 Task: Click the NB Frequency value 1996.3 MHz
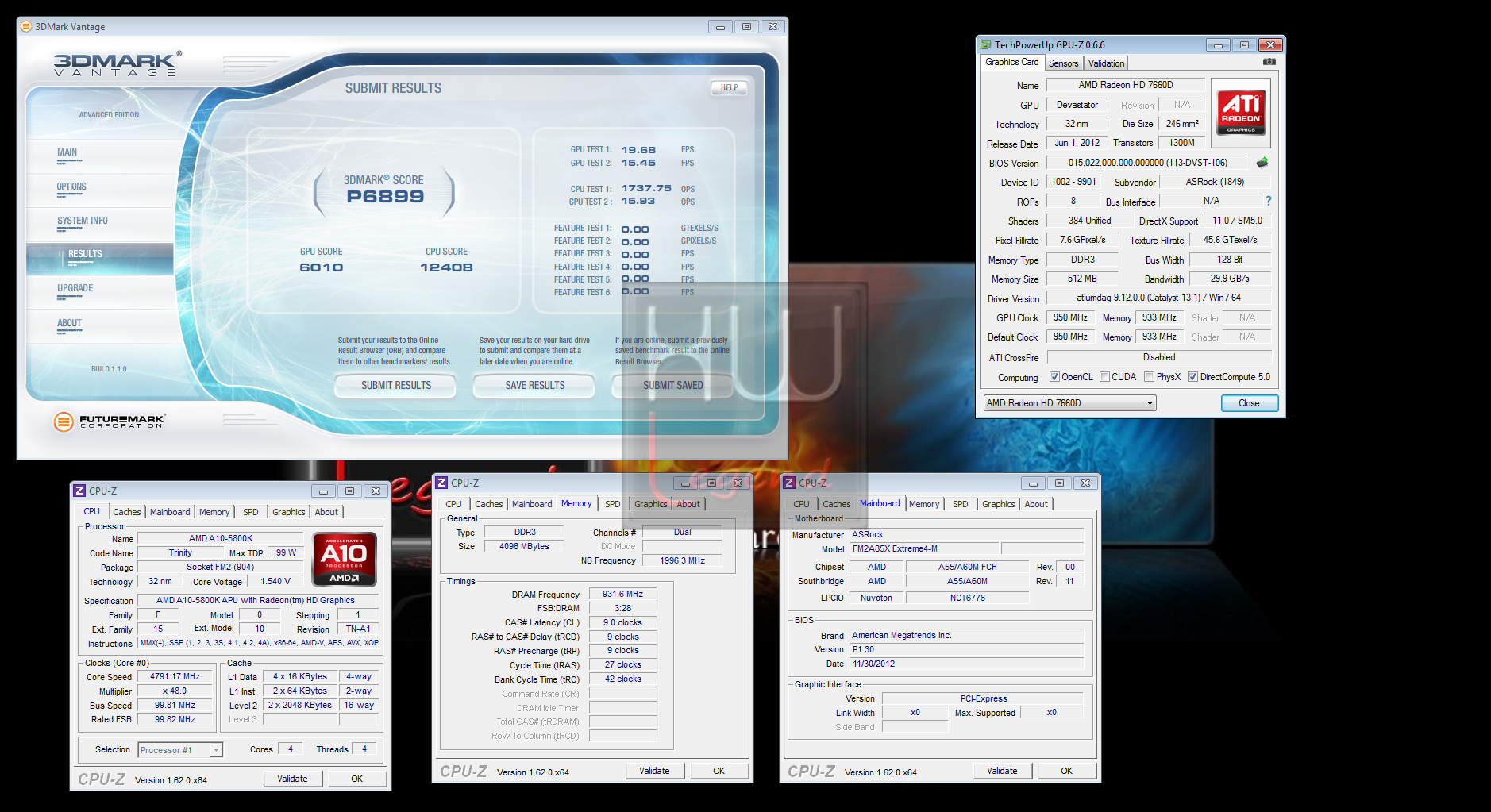coord(683,560)
